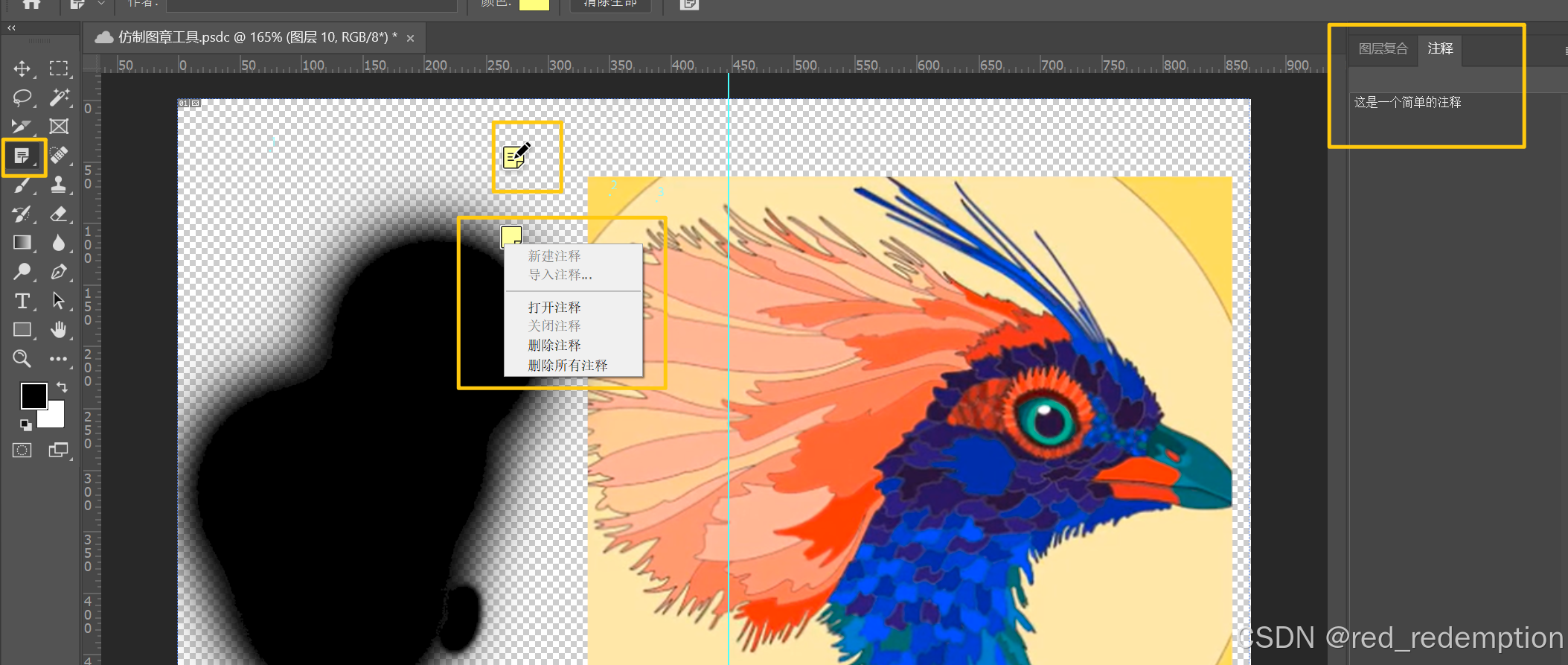Select the Brush tool

[x=22, y=185]
